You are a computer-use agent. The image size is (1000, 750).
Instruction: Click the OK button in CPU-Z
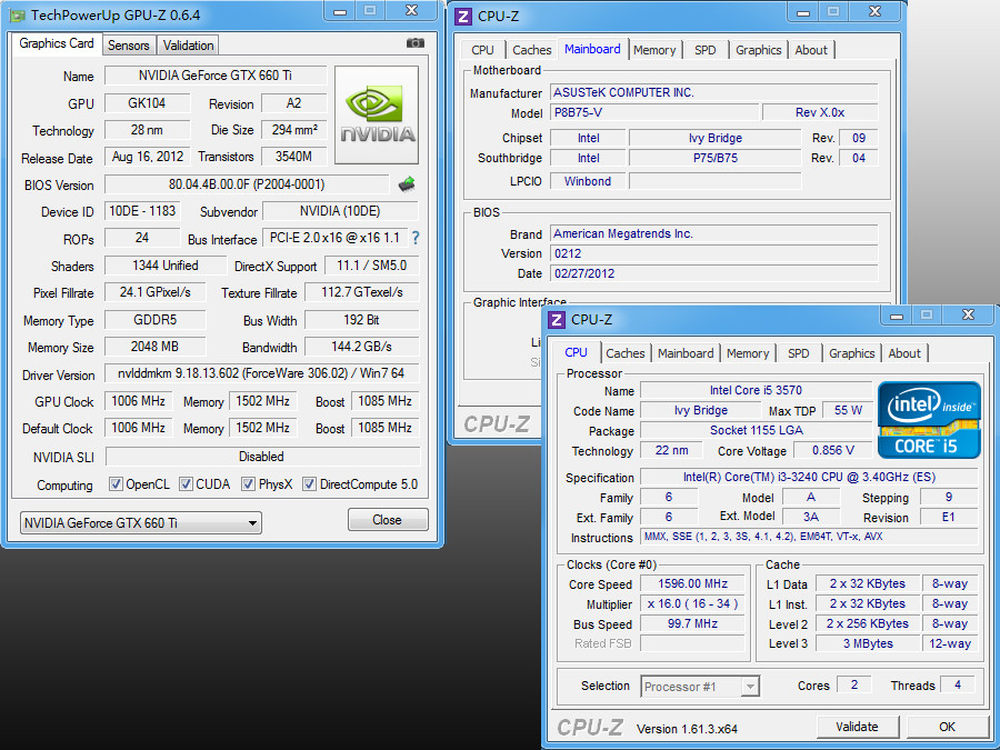(x=947, y=726)
